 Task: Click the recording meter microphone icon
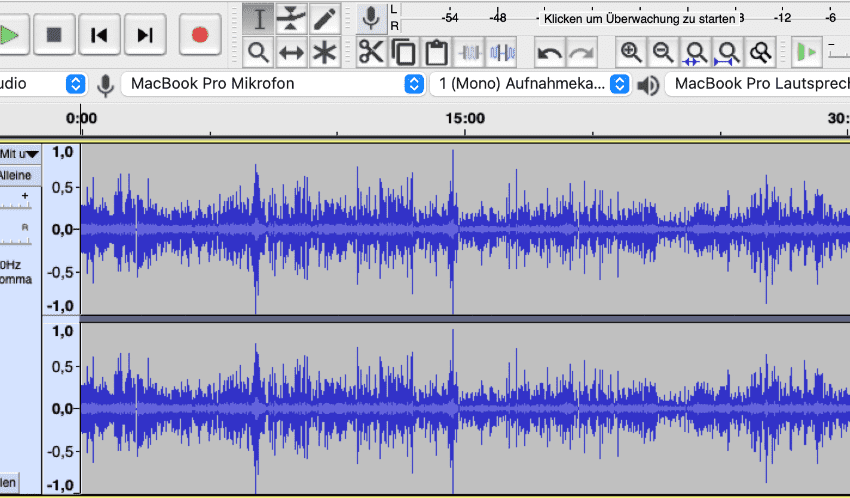pyautogui.click(x=371, y=18)
